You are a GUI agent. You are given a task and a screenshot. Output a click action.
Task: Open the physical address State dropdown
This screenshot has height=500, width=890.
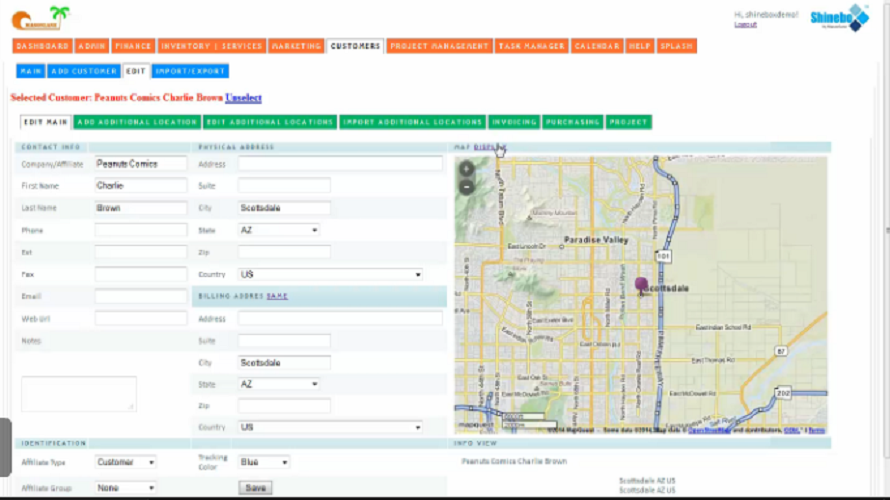278,230
